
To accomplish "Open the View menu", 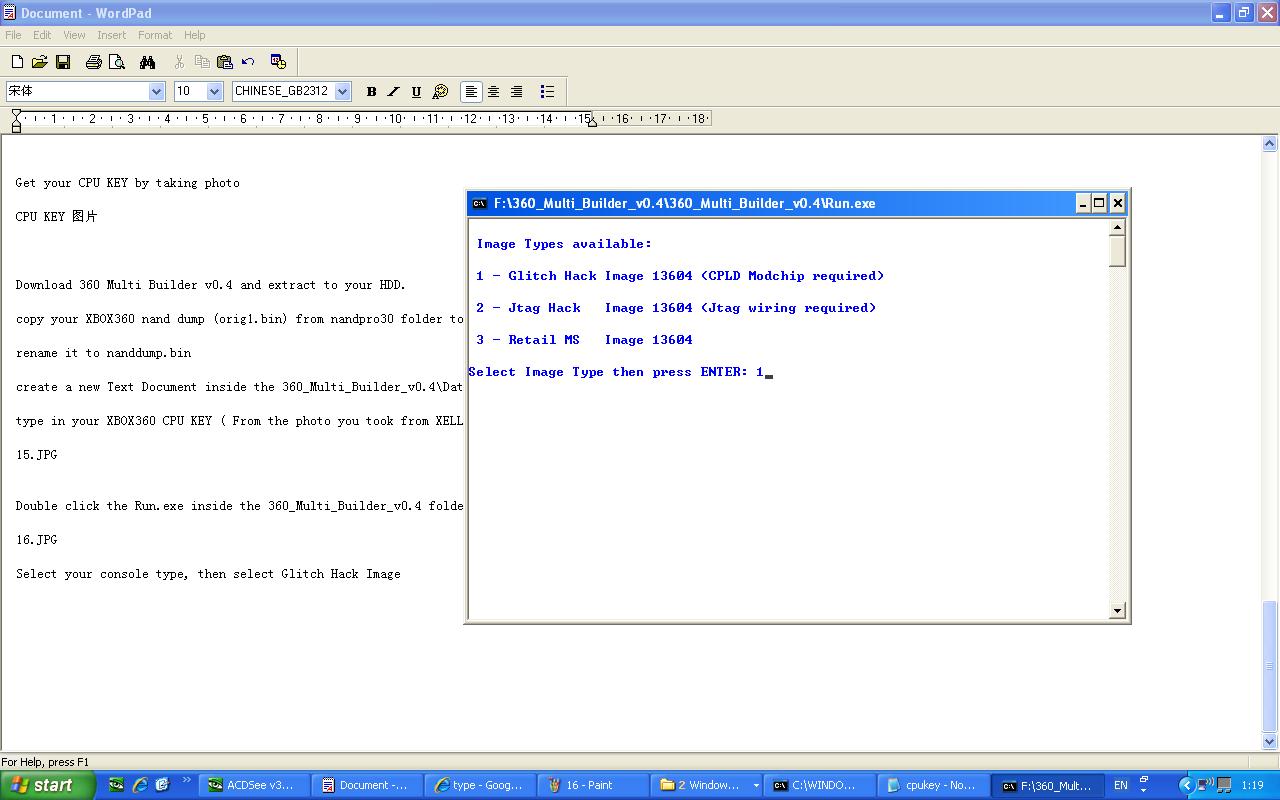I will click(74, 35).
